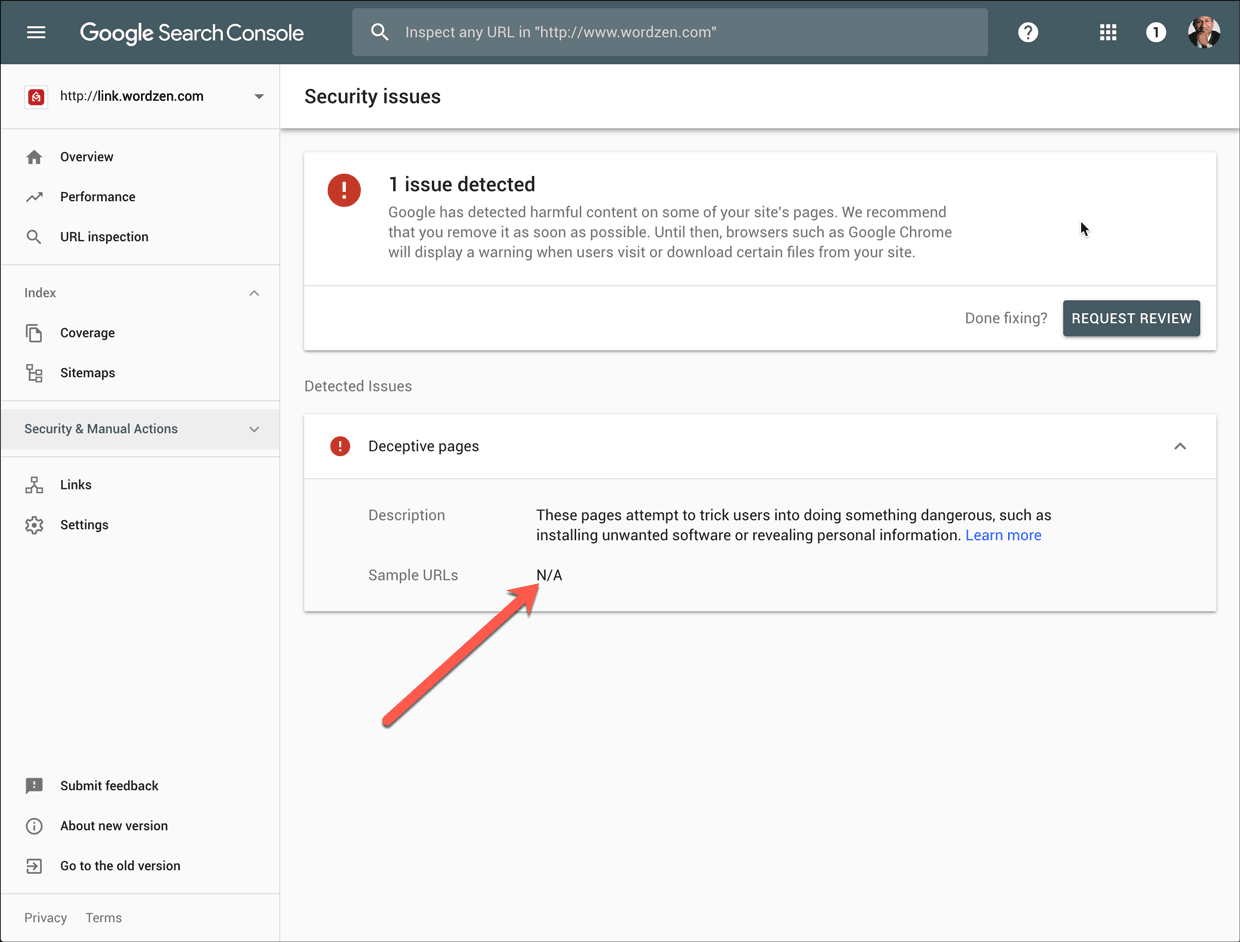Open the Help question mark icon
The width and height of the screenshot is (1240, 942).
tap(1028, 32)
